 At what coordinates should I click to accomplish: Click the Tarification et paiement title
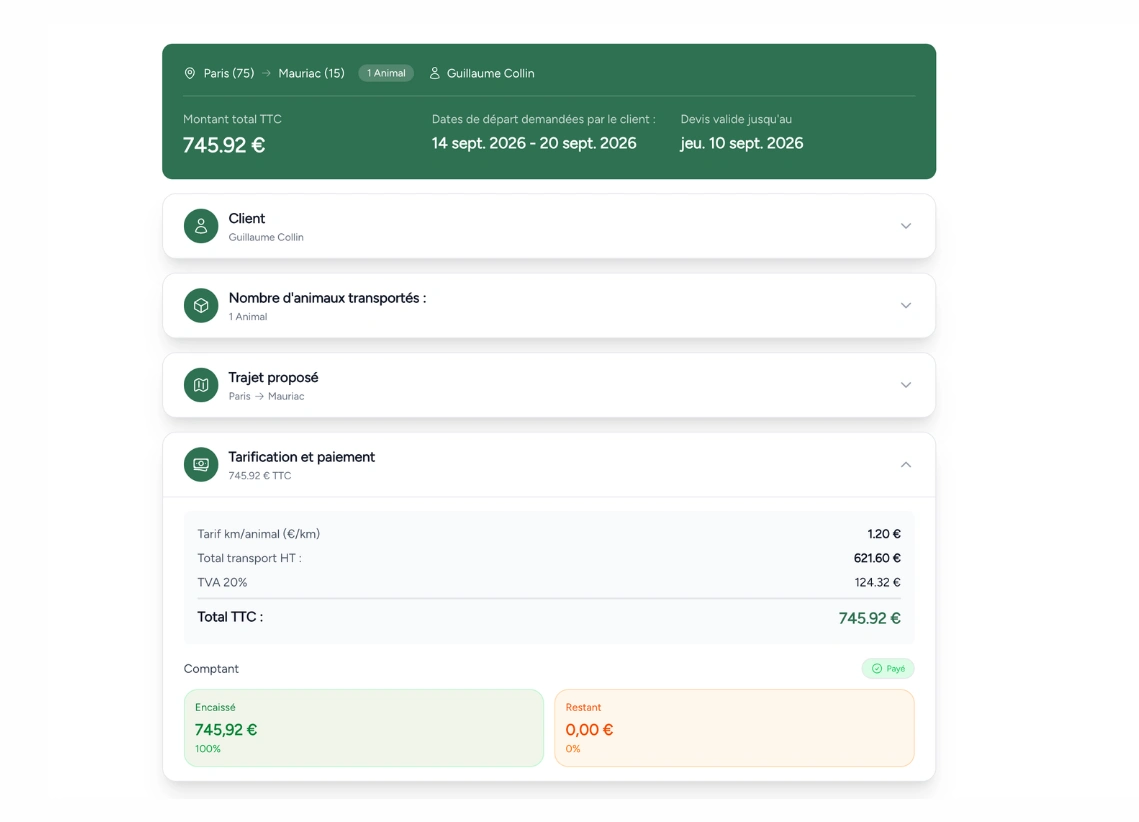tap(301, 457)
